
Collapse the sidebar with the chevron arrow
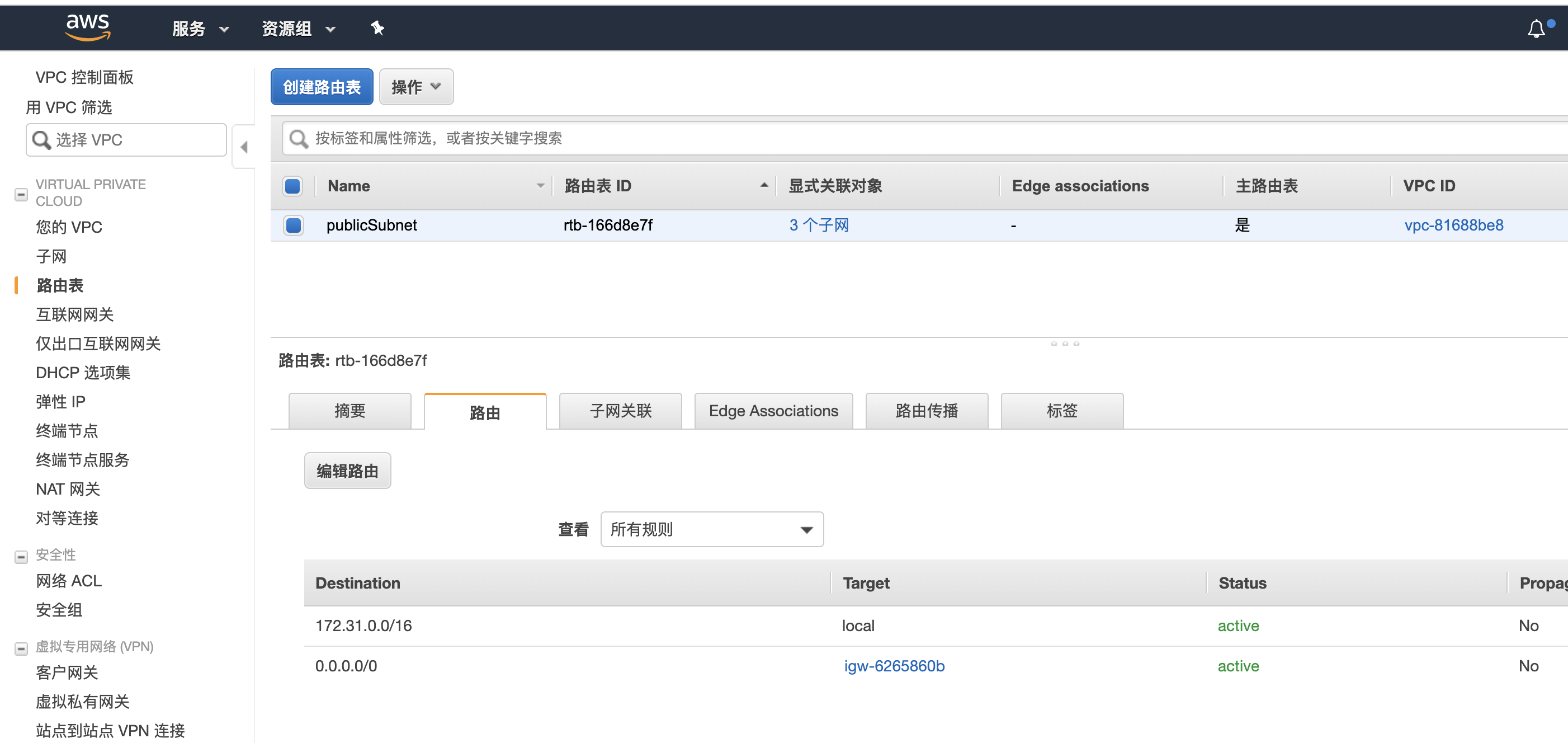pyautogui.click(x=244, y=147)
